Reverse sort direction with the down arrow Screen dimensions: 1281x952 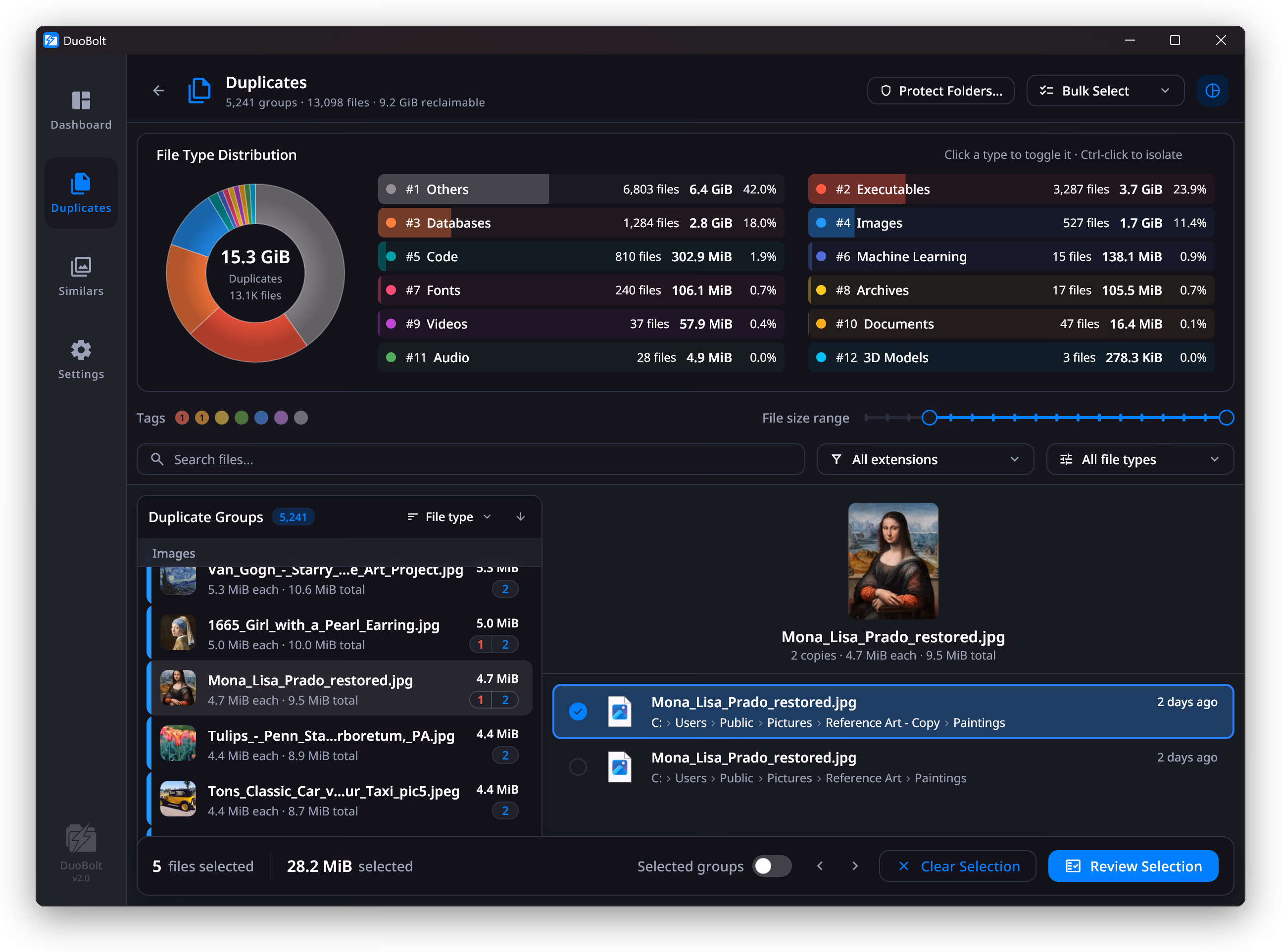coord(520,517)
